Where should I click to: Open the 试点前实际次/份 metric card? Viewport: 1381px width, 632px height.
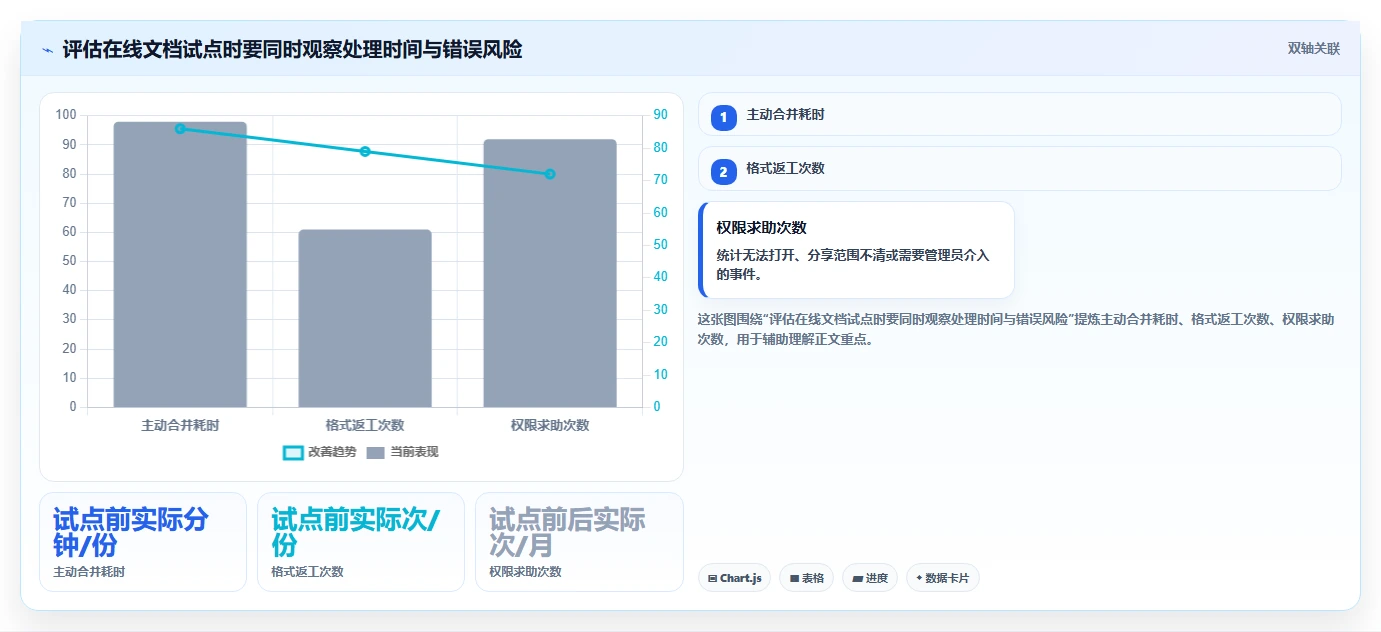361,542
